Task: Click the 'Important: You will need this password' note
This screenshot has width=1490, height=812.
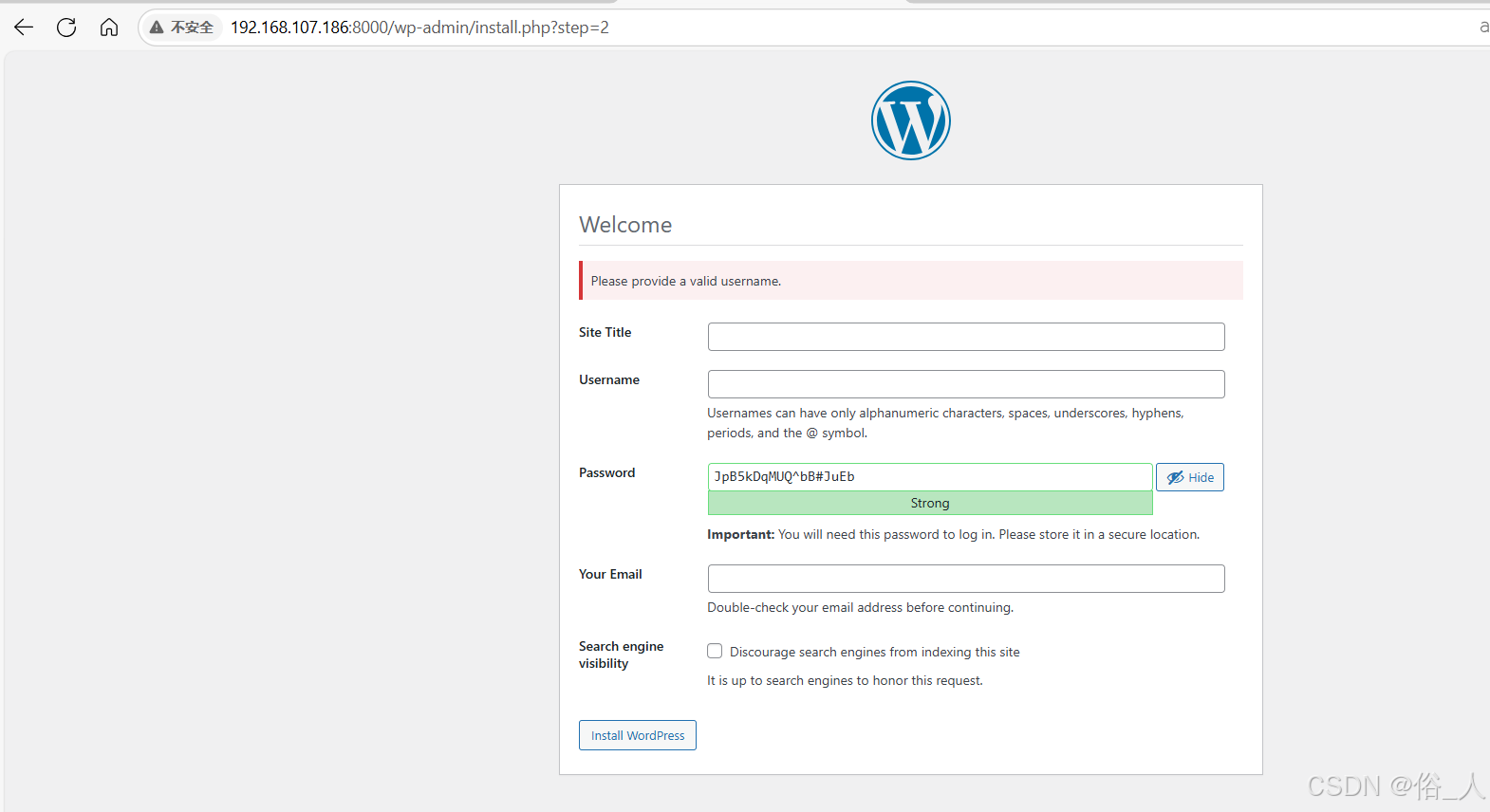Action: click(x=953, y=534)
